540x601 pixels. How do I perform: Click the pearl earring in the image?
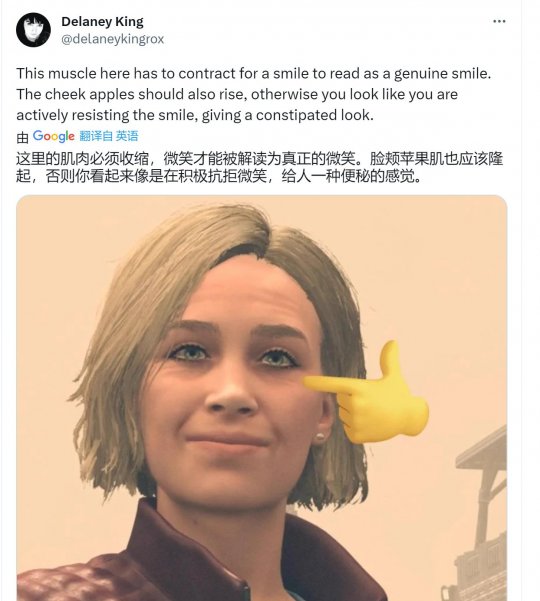[x=320, y=437]
